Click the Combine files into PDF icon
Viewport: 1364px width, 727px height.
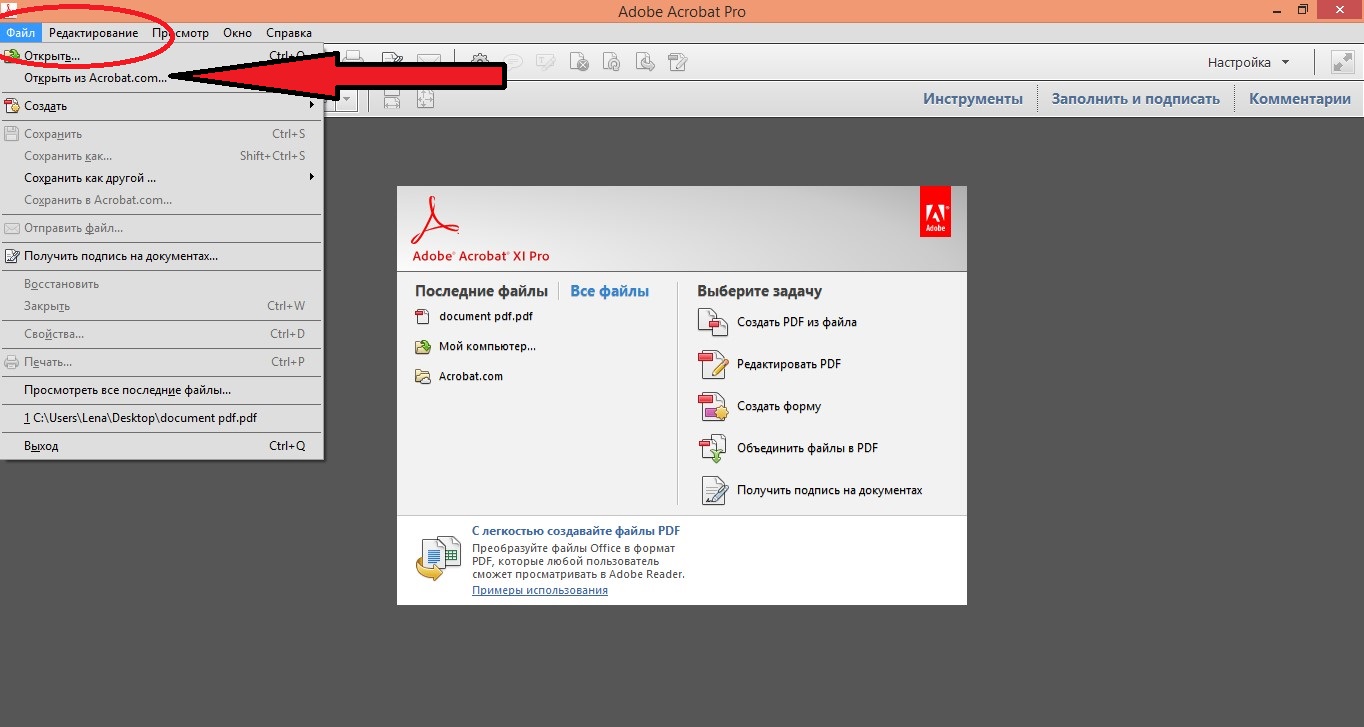(x=713, y=449)
